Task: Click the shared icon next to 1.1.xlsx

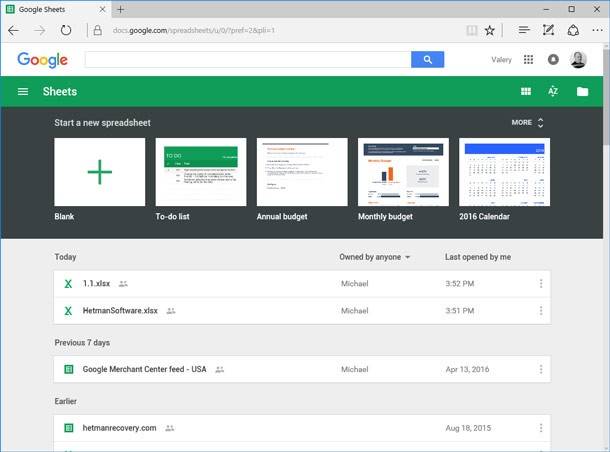Action: [x=123, y=284]
